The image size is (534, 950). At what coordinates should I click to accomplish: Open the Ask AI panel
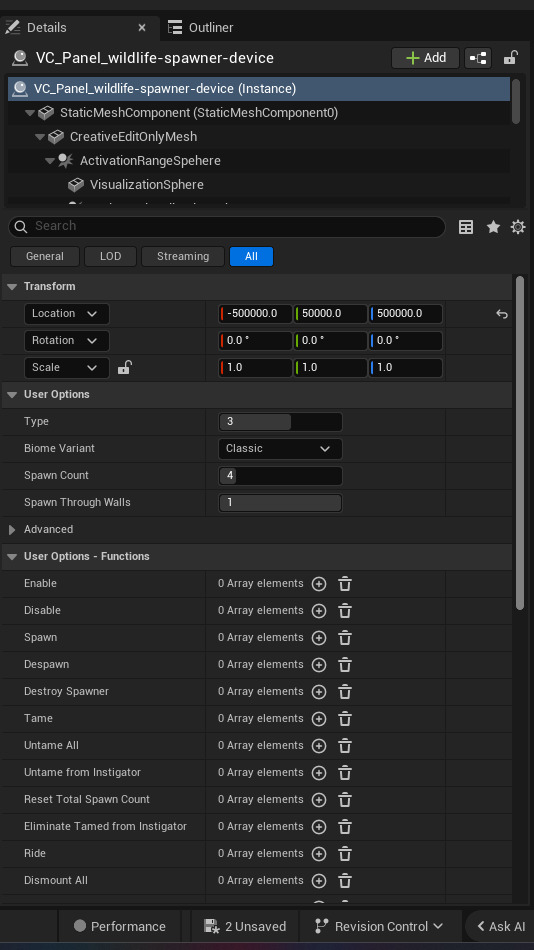pos(501,926)
